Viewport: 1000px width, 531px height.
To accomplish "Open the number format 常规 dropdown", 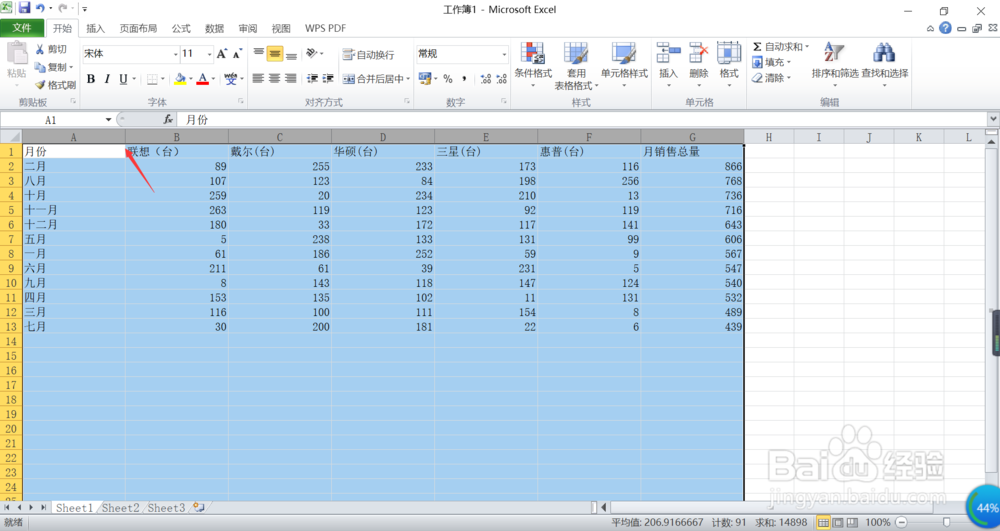I will click(504, 54).
